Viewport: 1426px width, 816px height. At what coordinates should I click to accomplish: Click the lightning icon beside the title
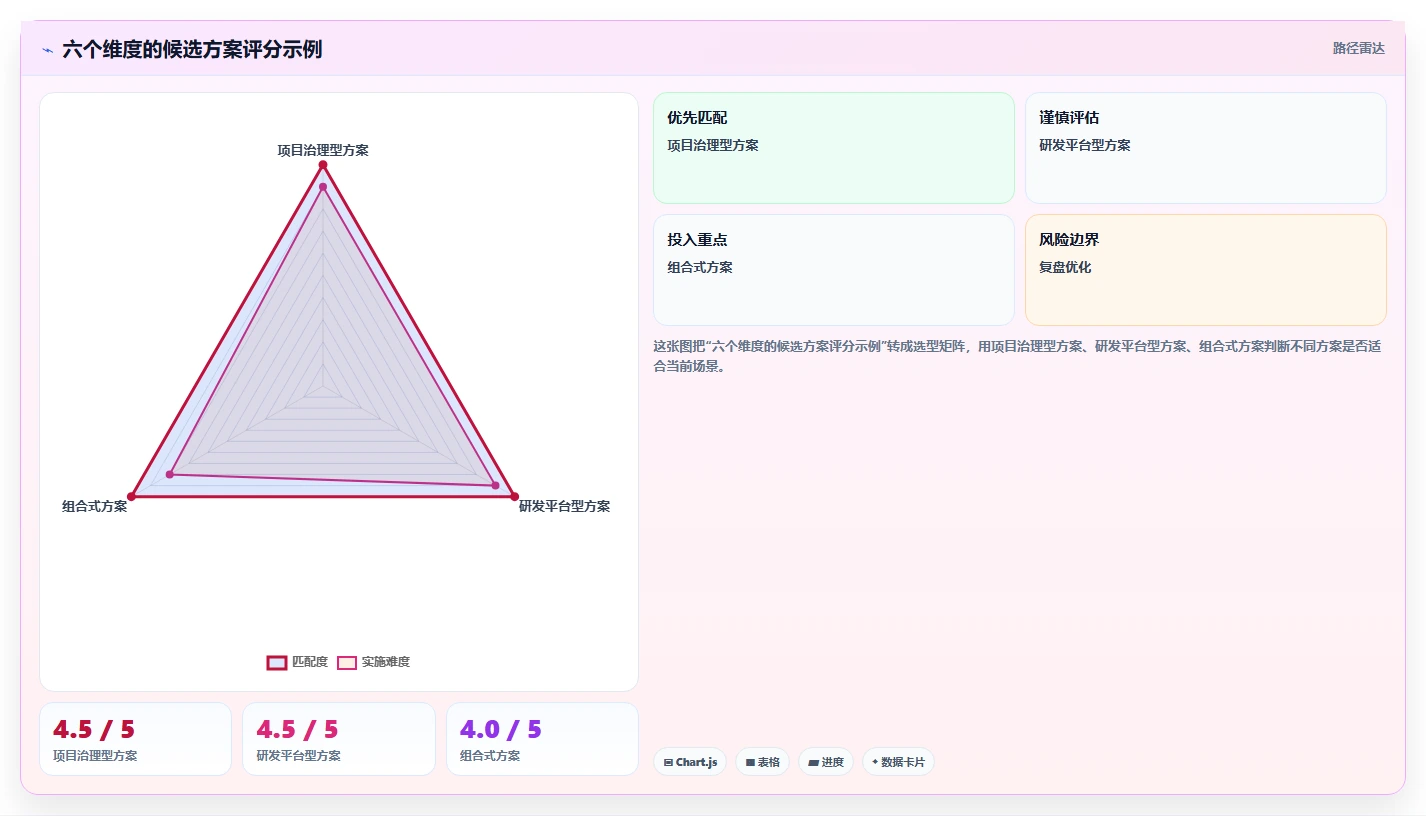click(x=47, y=50)
